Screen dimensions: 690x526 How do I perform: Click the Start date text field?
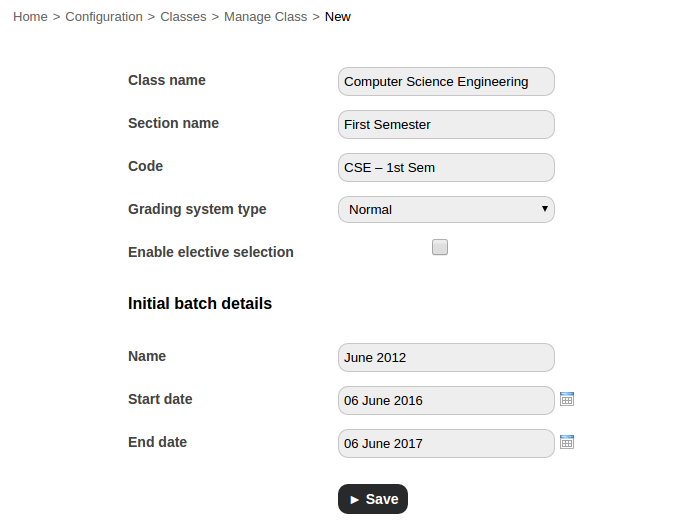click(446, 401)
